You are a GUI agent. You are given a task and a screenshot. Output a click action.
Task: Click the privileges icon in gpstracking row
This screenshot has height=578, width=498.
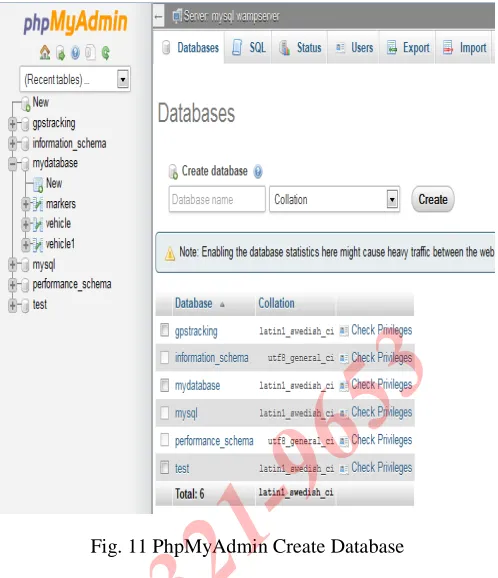344,331
